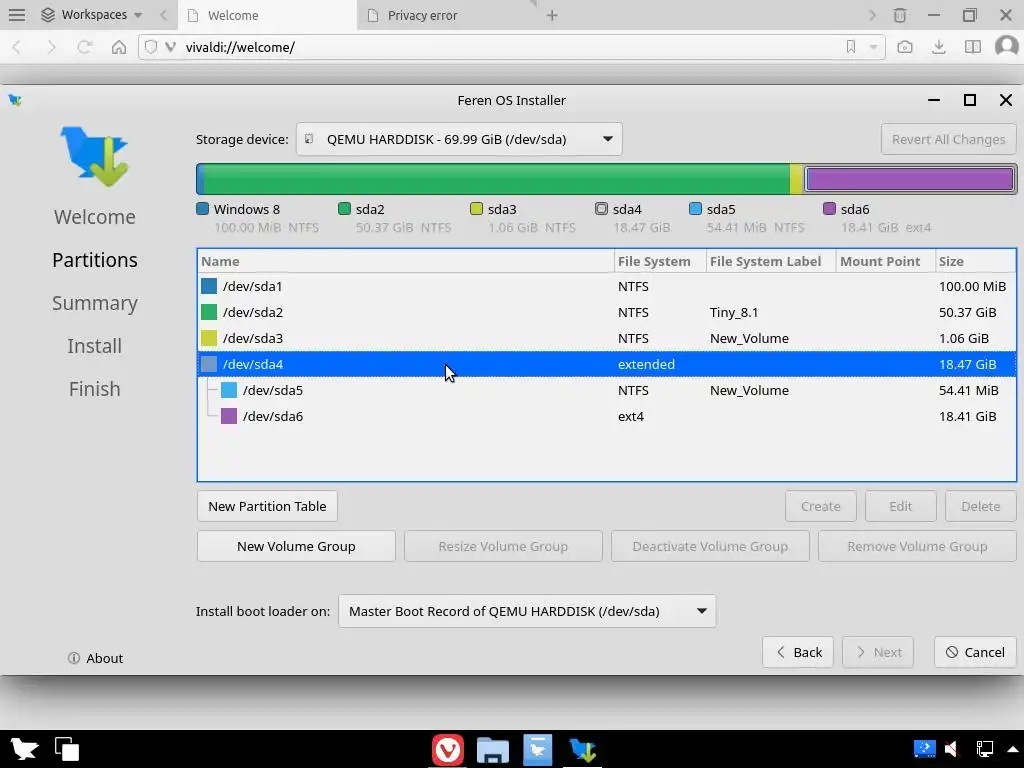
Task: Select the /dev/sda2 partition row
Action: coord(607,312)
